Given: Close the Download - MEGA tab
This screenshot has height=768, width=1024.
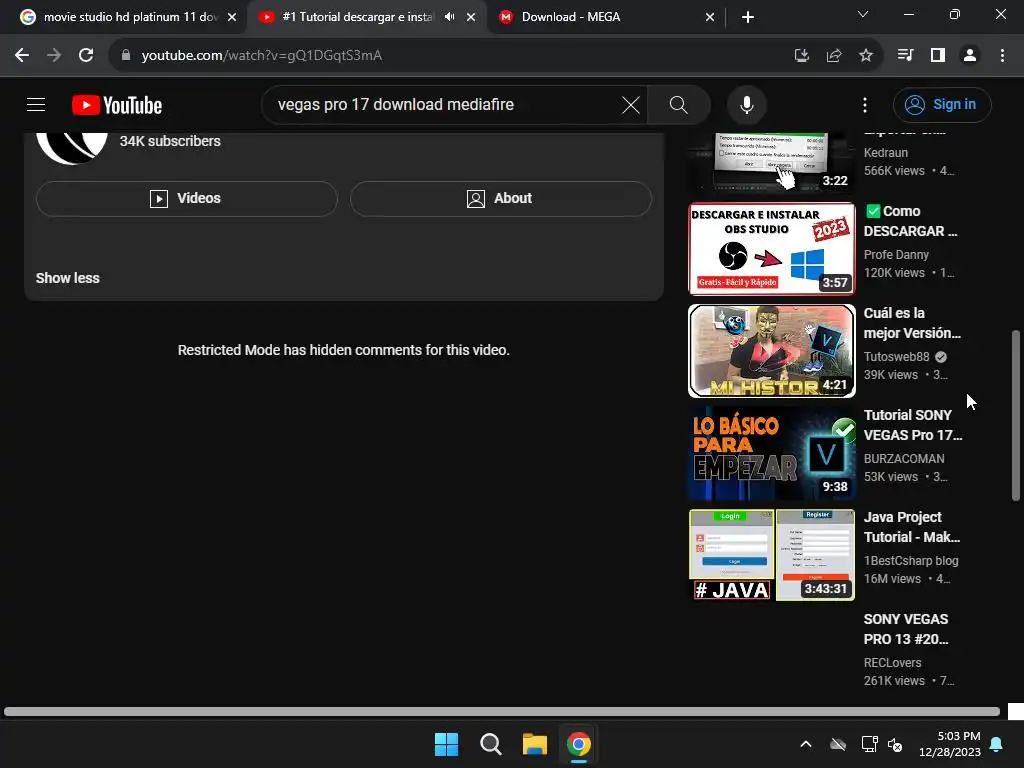Looking at the screenshot, I should (710, 17).
